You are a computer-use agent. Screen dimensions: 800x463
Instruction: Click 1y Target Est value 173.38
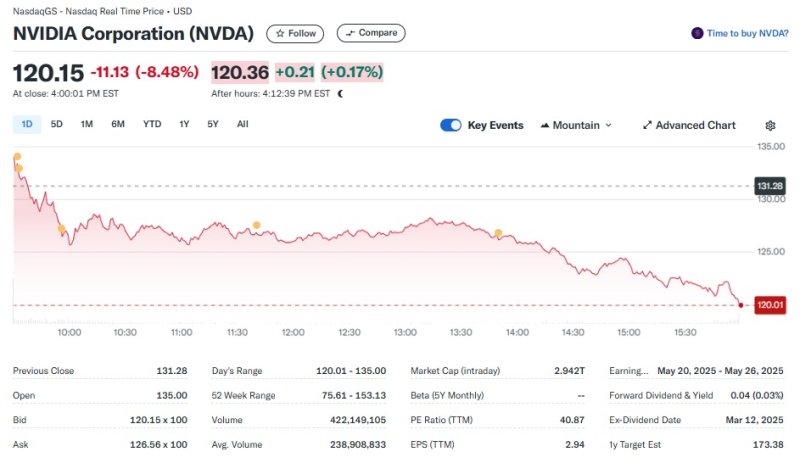(768, 445)
